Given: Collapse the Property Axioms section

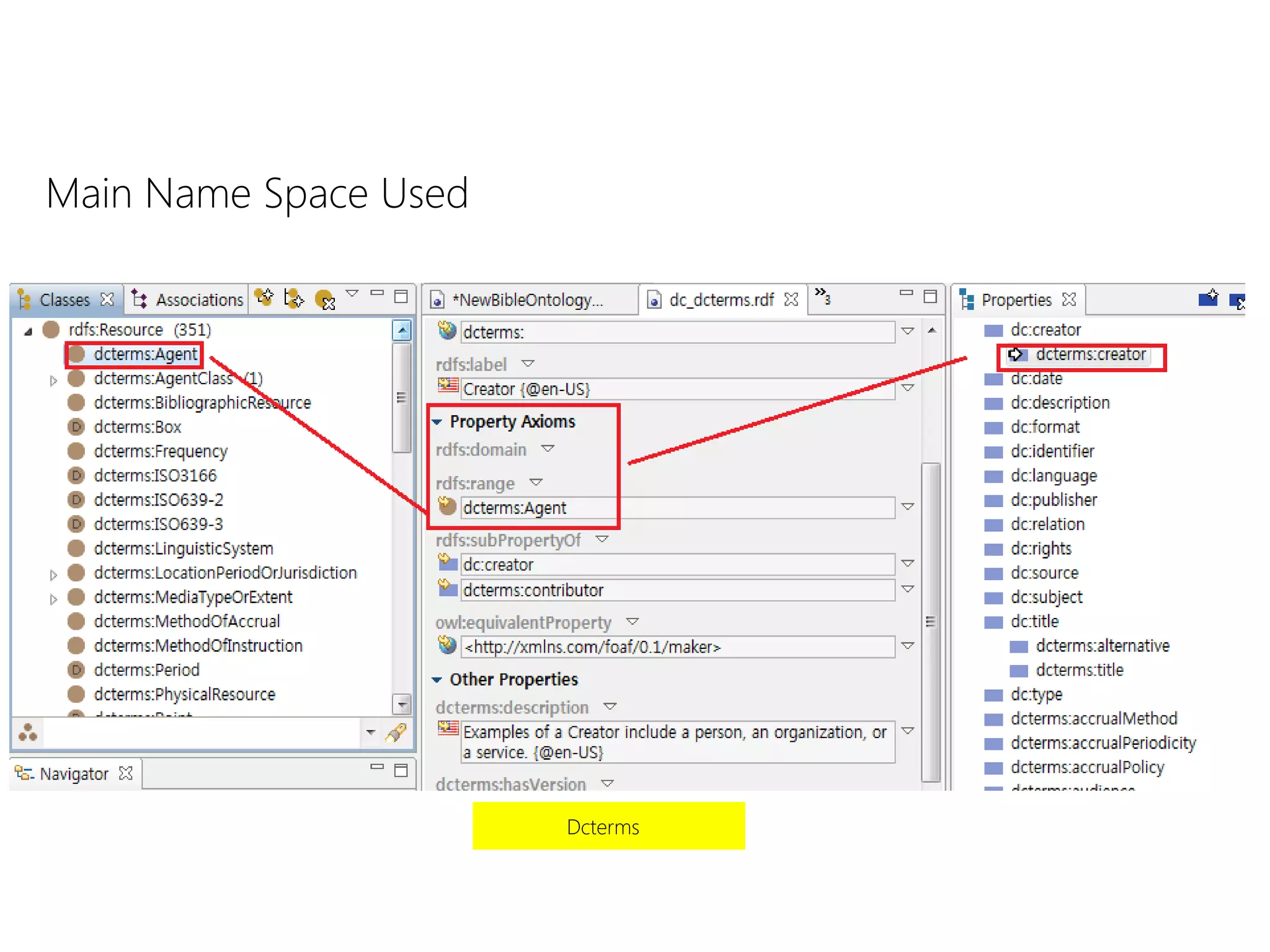Looking at the screenshot, I should pos(437,422).
